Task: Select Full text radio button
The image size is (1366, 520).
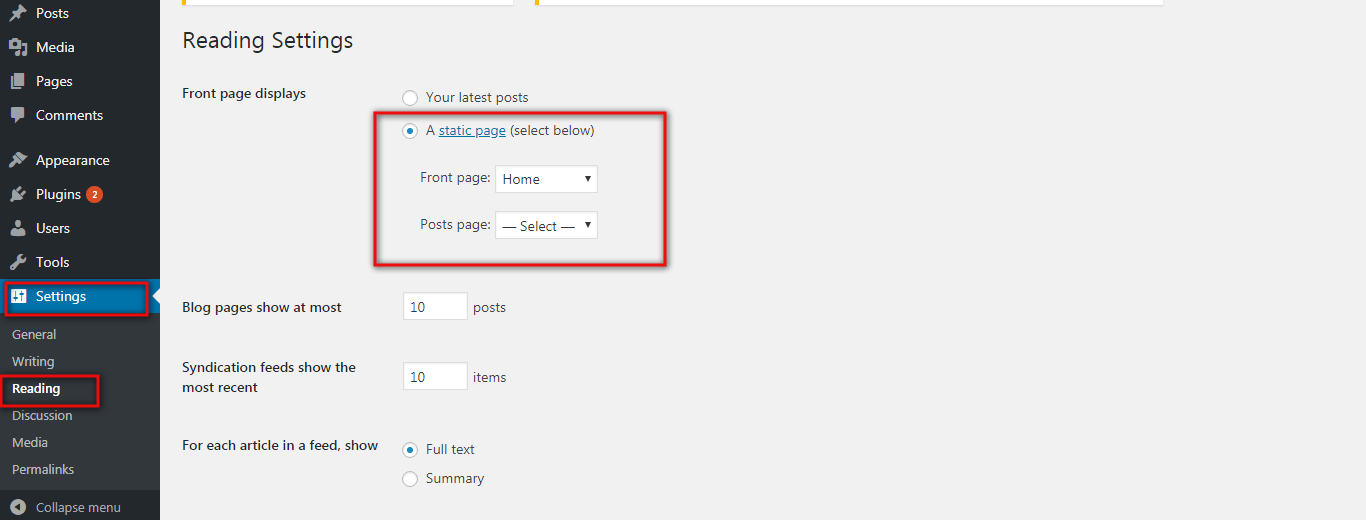Action: click(410, 450)
